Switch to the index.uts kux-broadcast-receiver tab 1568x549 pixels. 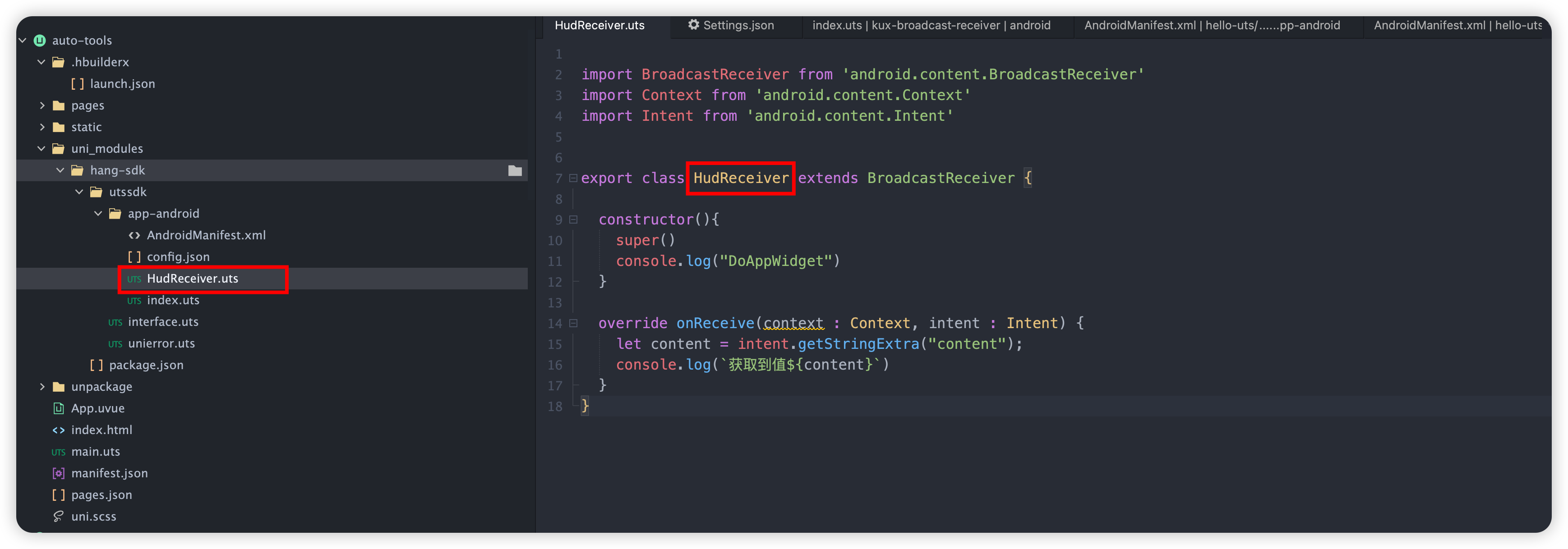pyautogui.click(x=931, y=25)
